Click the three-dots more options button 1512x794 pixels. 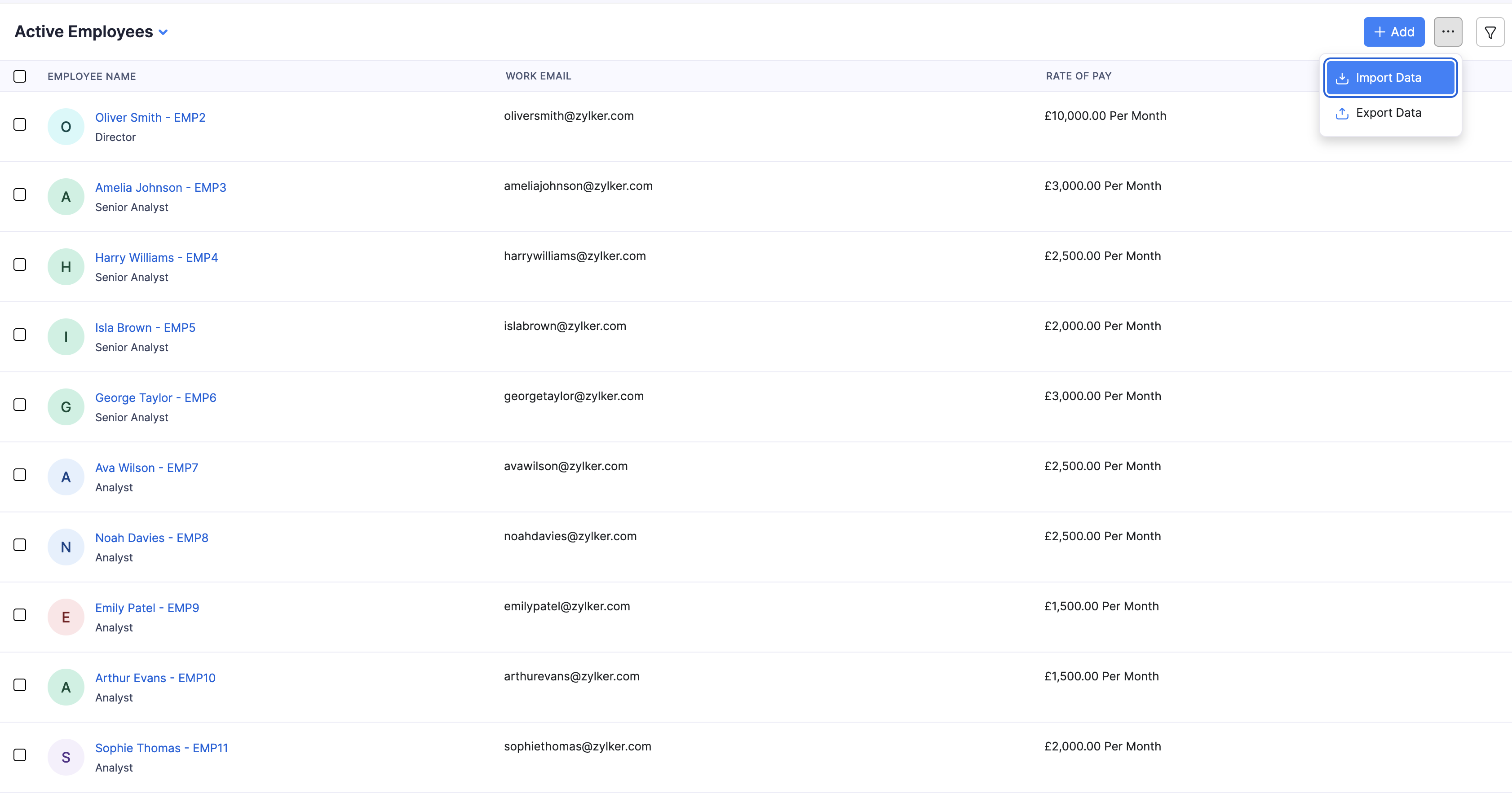(x=1447, y=32)
